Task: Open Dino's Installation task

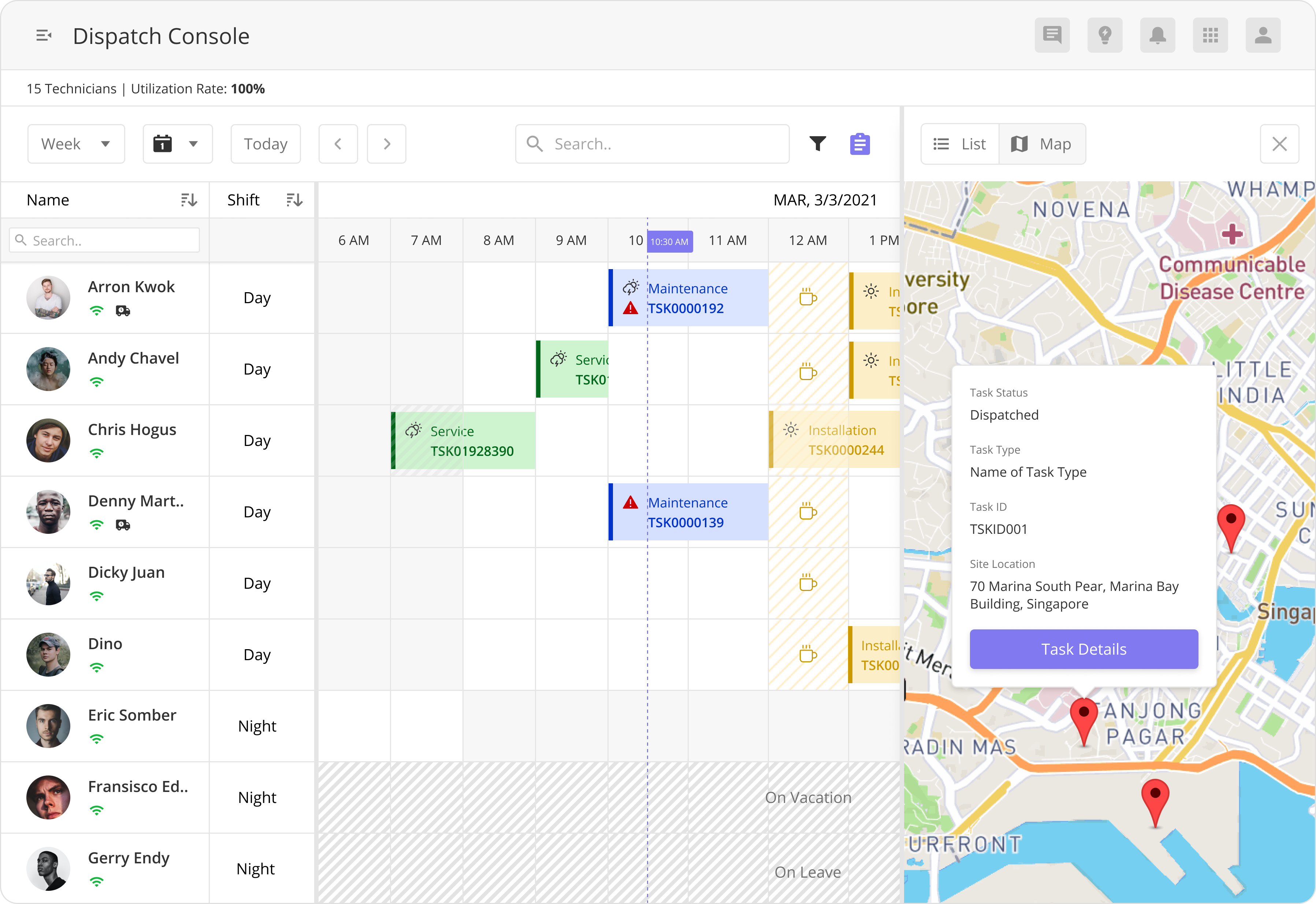Action: [x=874, y=655]
